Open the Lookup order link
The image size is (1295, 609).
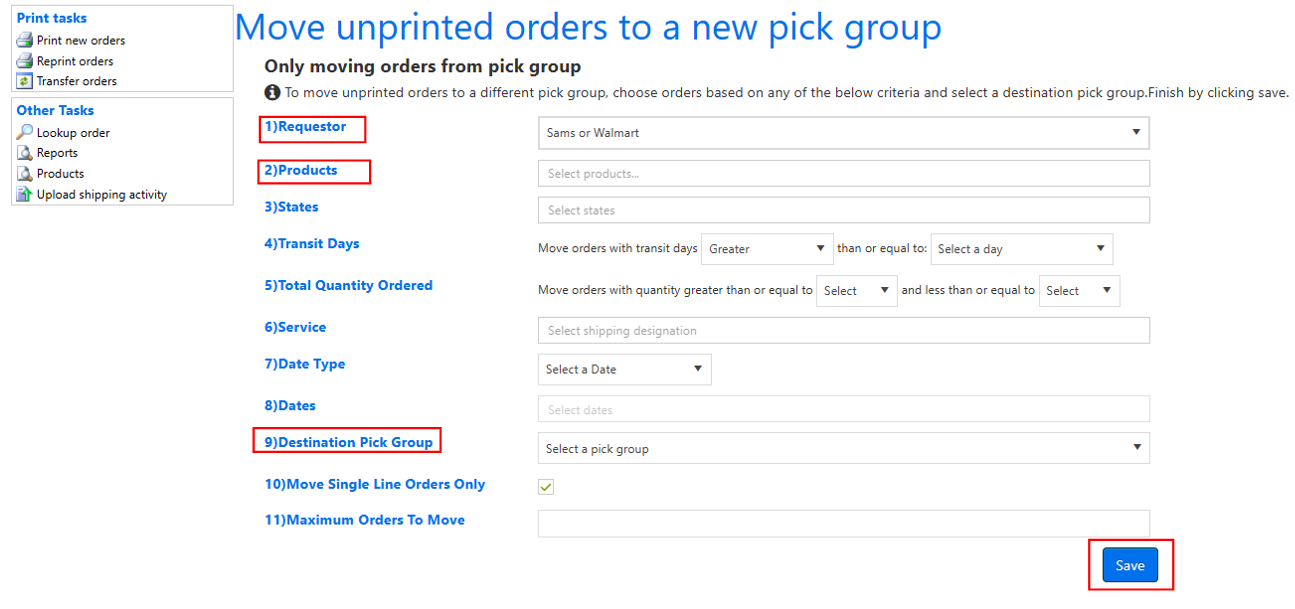point(73,132)
